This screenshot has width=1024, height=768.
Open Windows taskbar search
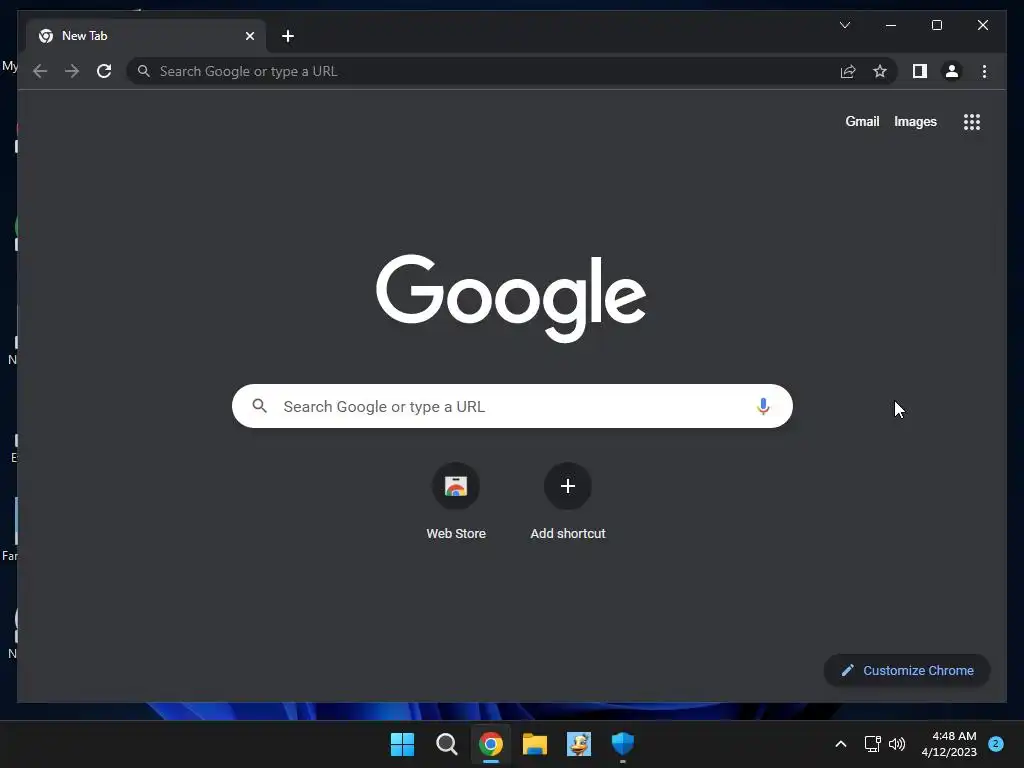447,744
